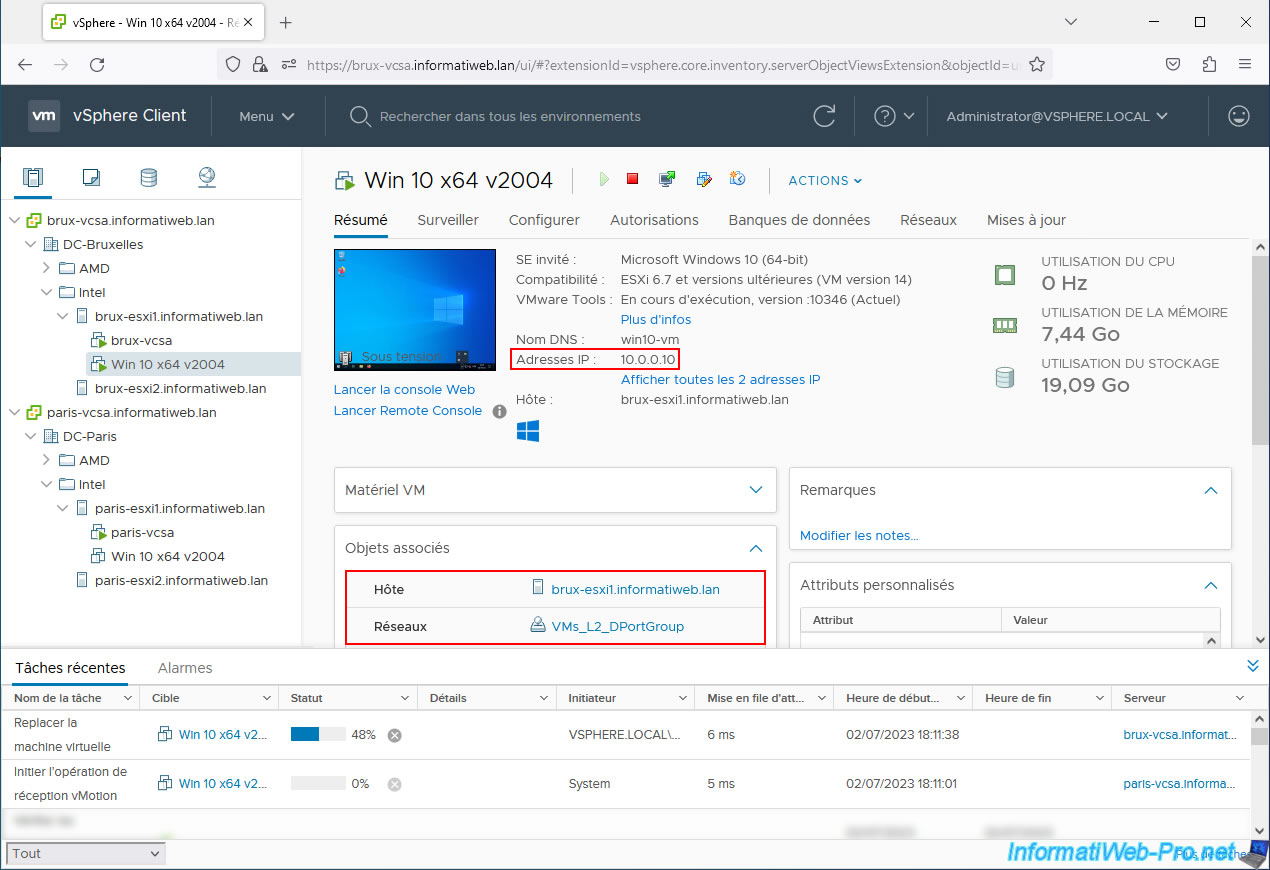The image size is (1270, 870).
Task: Cancel the Initier l'opération de réception vMotion task
Action: [x=395, y=784]
